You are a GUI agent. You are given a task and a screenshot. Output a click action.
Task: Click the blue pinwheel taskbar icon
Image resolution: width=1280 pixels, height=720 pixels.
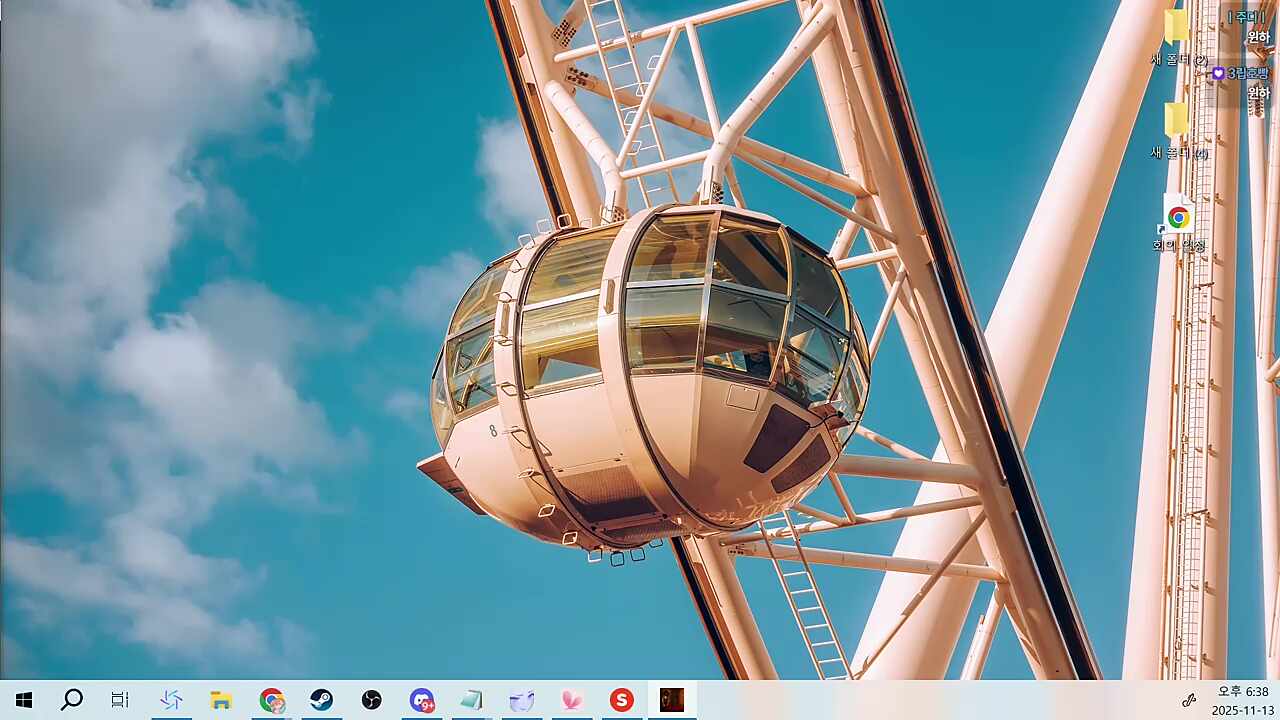(171, 700)
